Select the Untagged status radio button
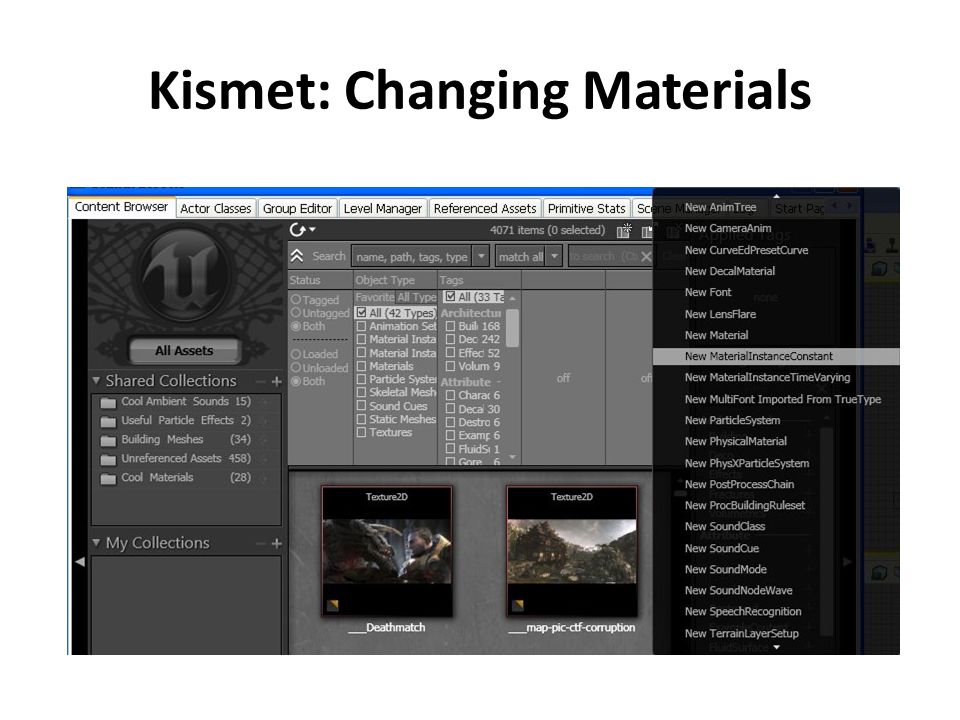Image resolution: width=960 pixels, height=720 pixels. pyautogui.click(x=296, y=313)
